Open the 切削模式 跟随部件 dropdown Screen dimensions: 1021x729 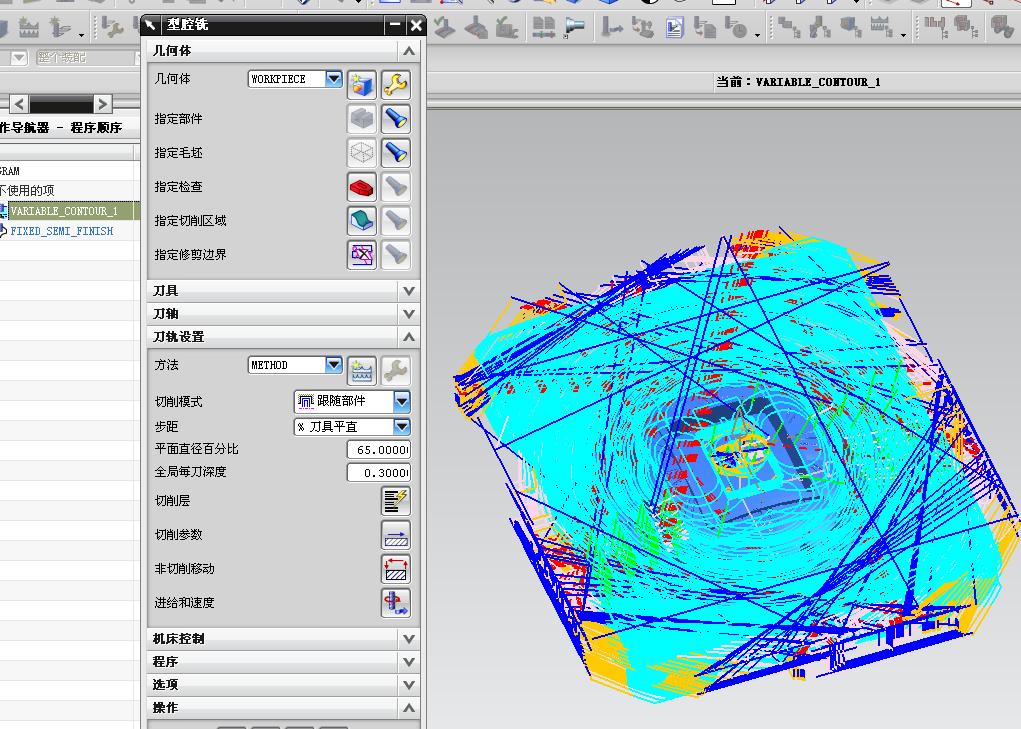(402, 402)
